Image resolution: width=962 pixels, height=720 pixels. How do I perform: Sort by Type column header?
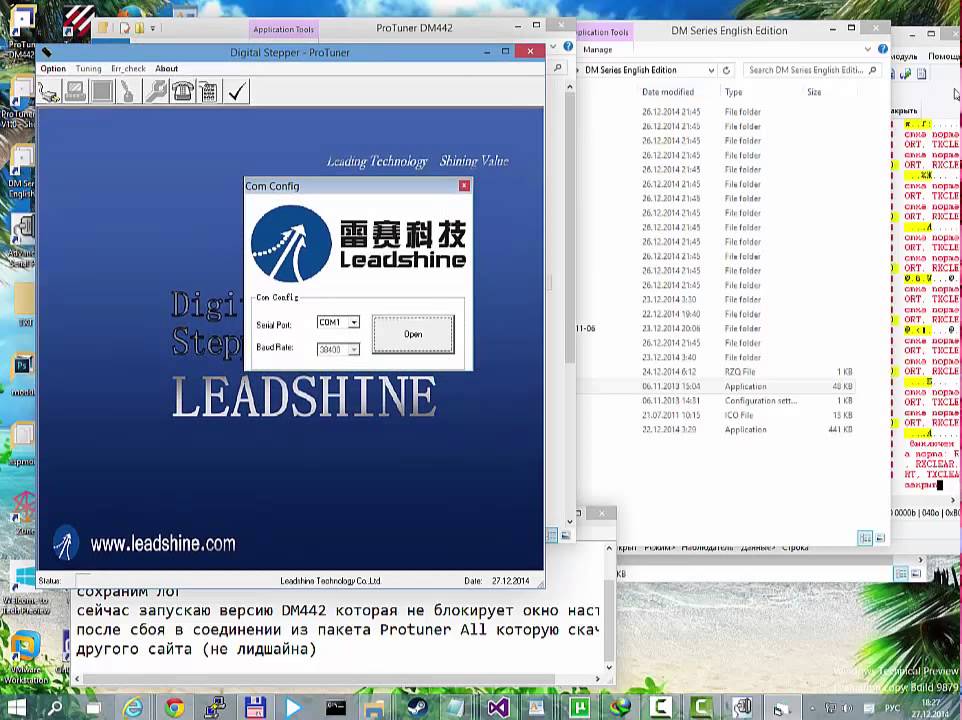[733, 92]
